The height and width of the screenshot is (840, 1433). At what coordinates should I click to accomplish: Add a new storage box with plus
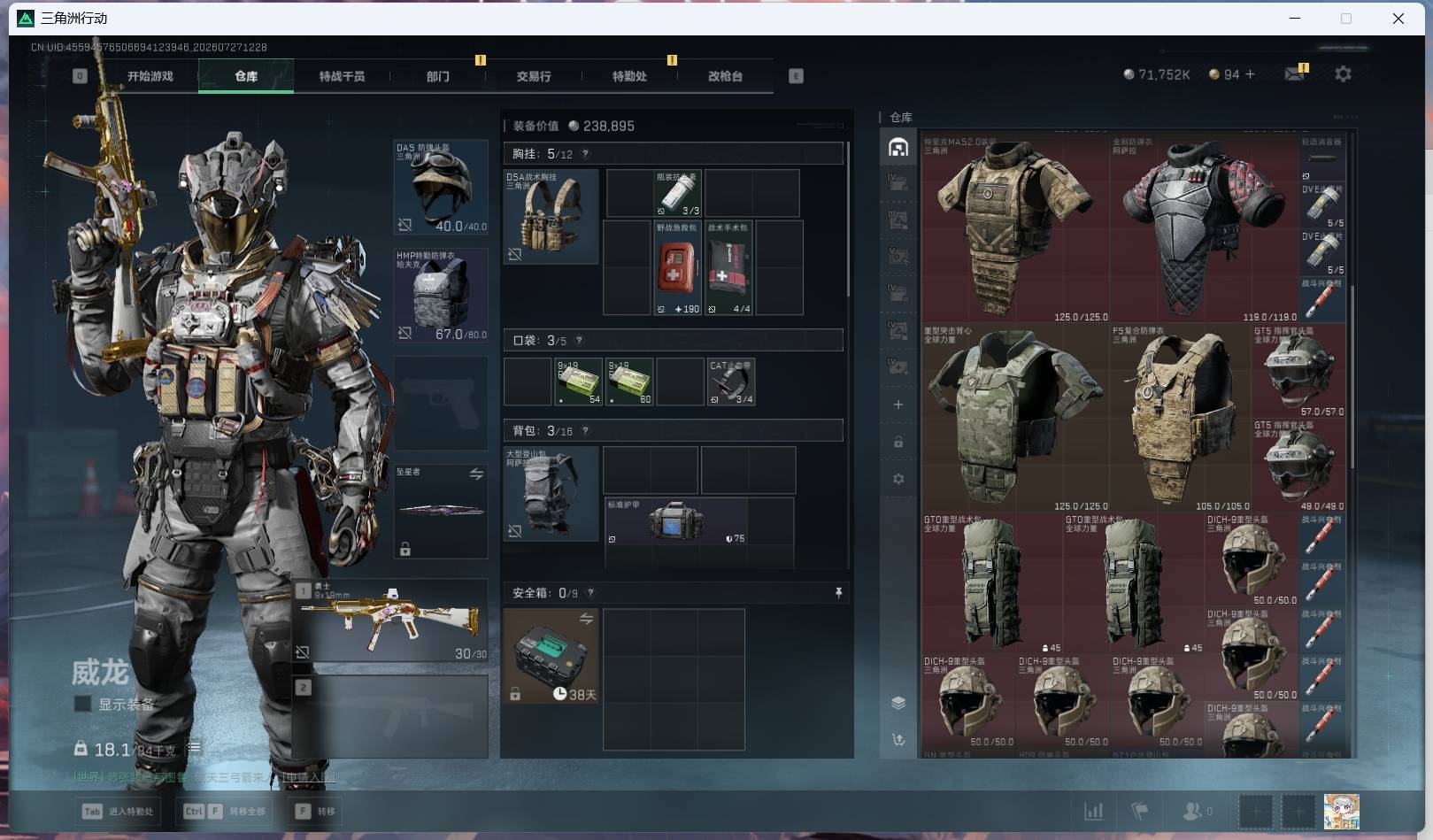898,405
